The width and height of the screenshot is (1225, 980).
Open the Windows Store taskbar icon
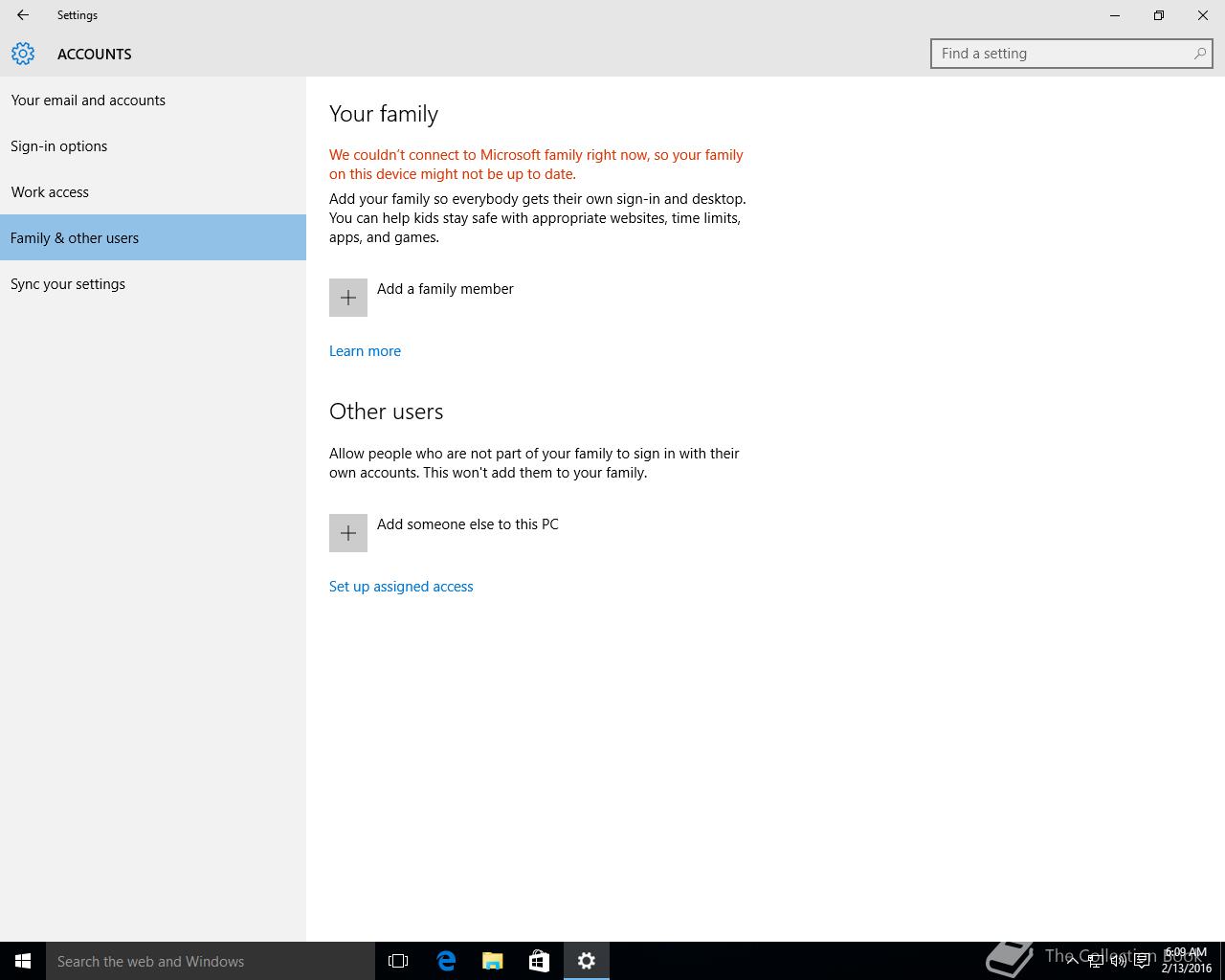coord(540,961)
